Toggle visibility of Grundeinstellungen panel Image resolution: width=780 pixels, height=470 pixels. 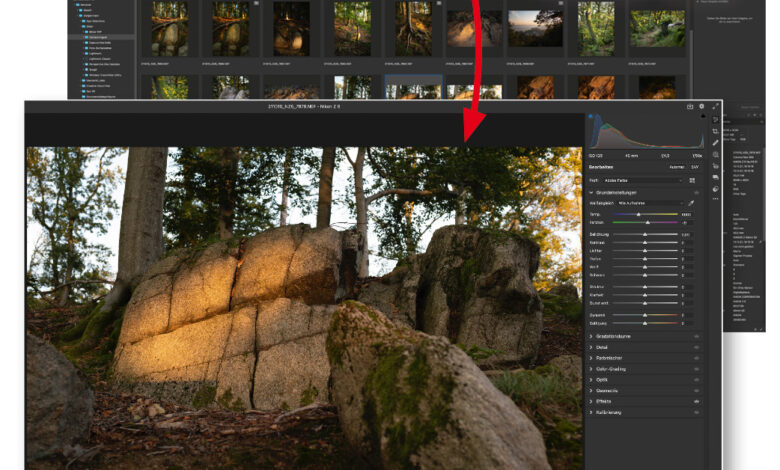pos(696,191)
